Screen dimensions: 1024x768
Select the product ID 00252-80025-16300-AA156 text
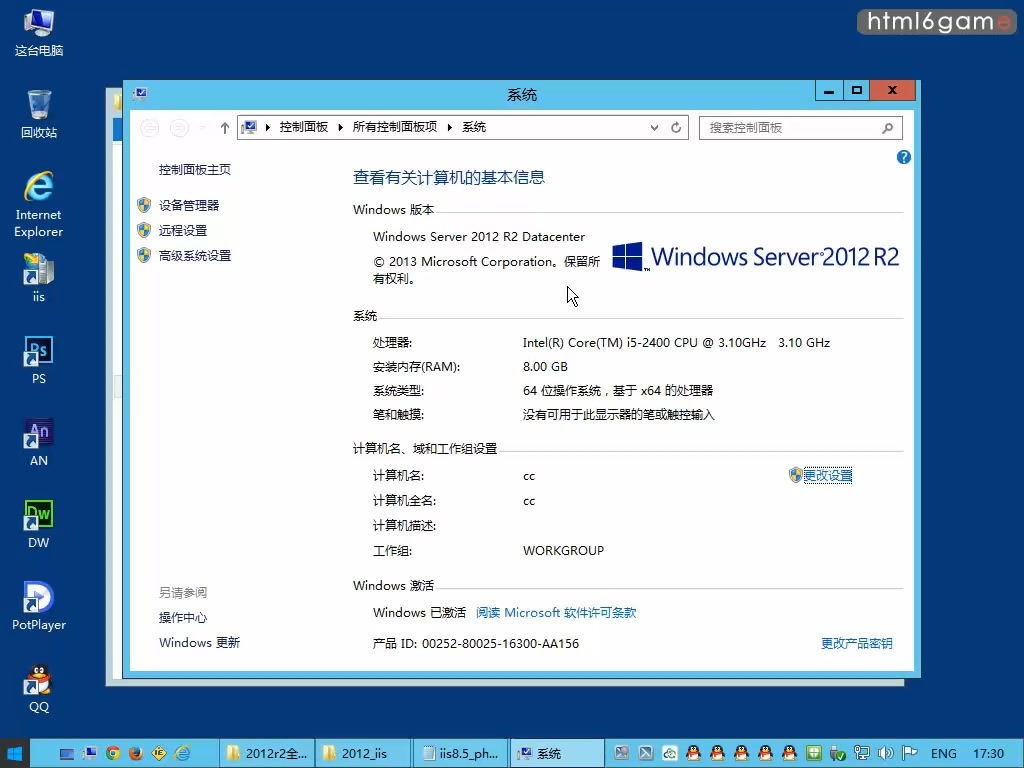[x=500, y=643]
